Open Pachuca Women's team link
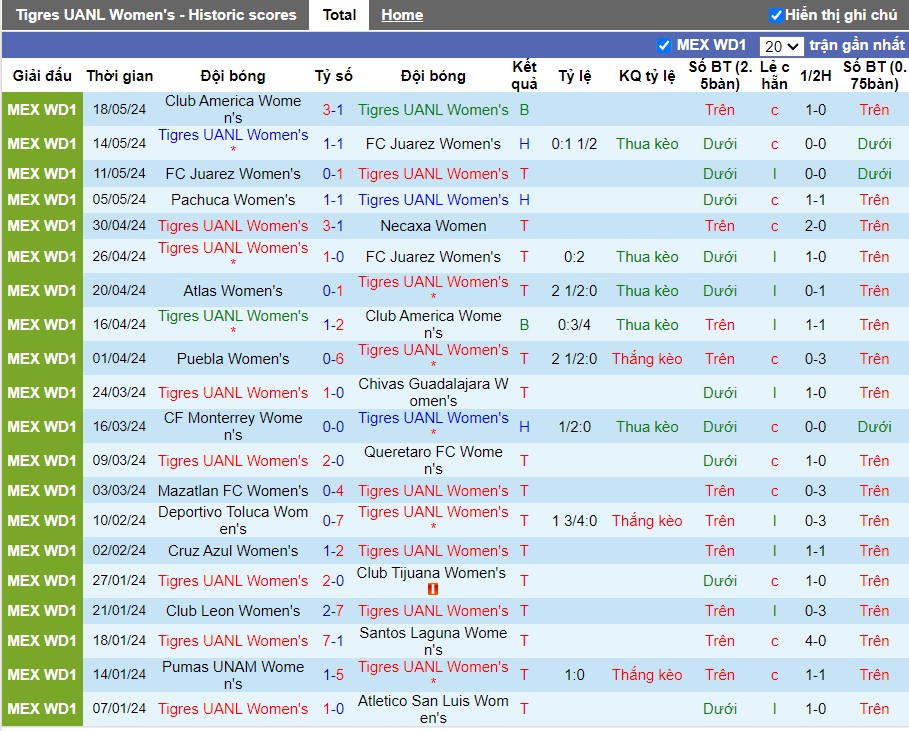 pos(233,200)
